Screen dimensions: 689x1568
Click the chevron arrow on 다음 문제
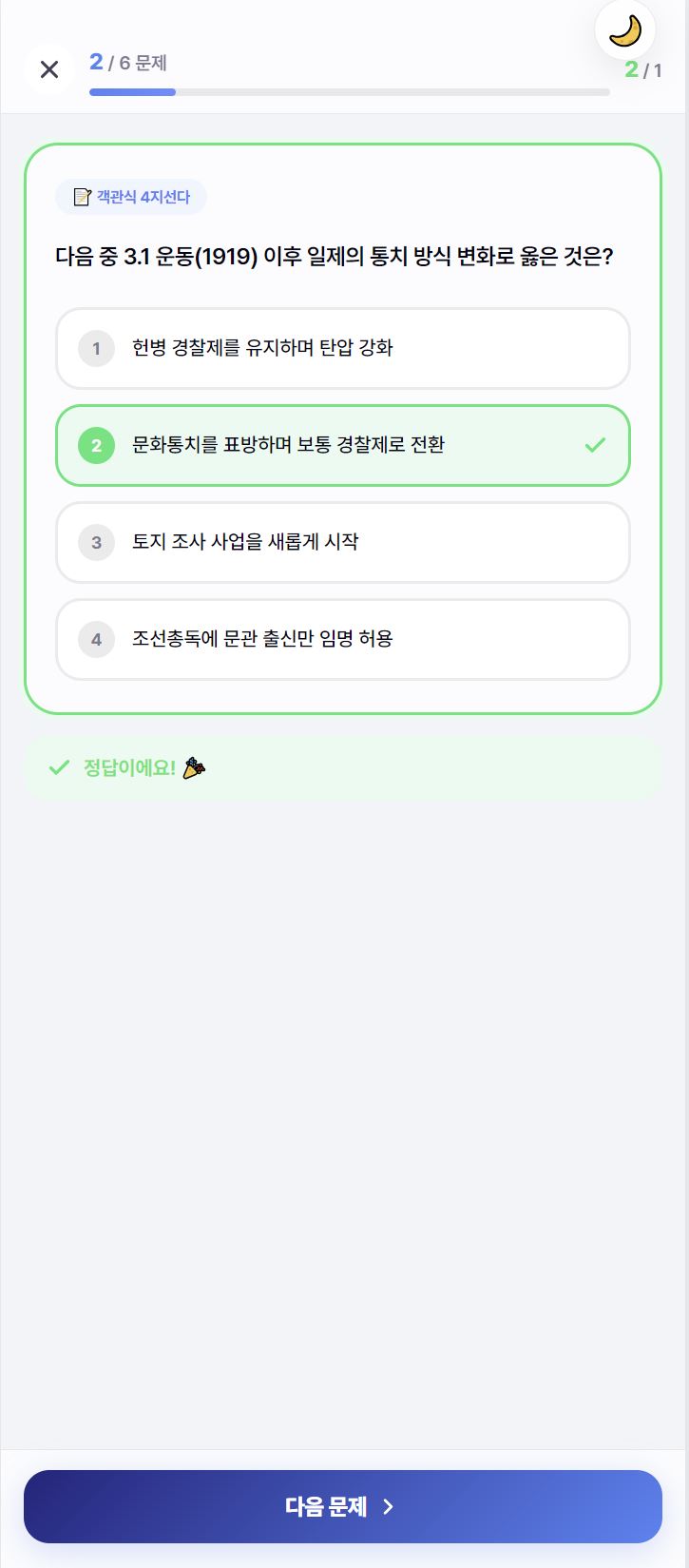click(x=388, y=1506)
